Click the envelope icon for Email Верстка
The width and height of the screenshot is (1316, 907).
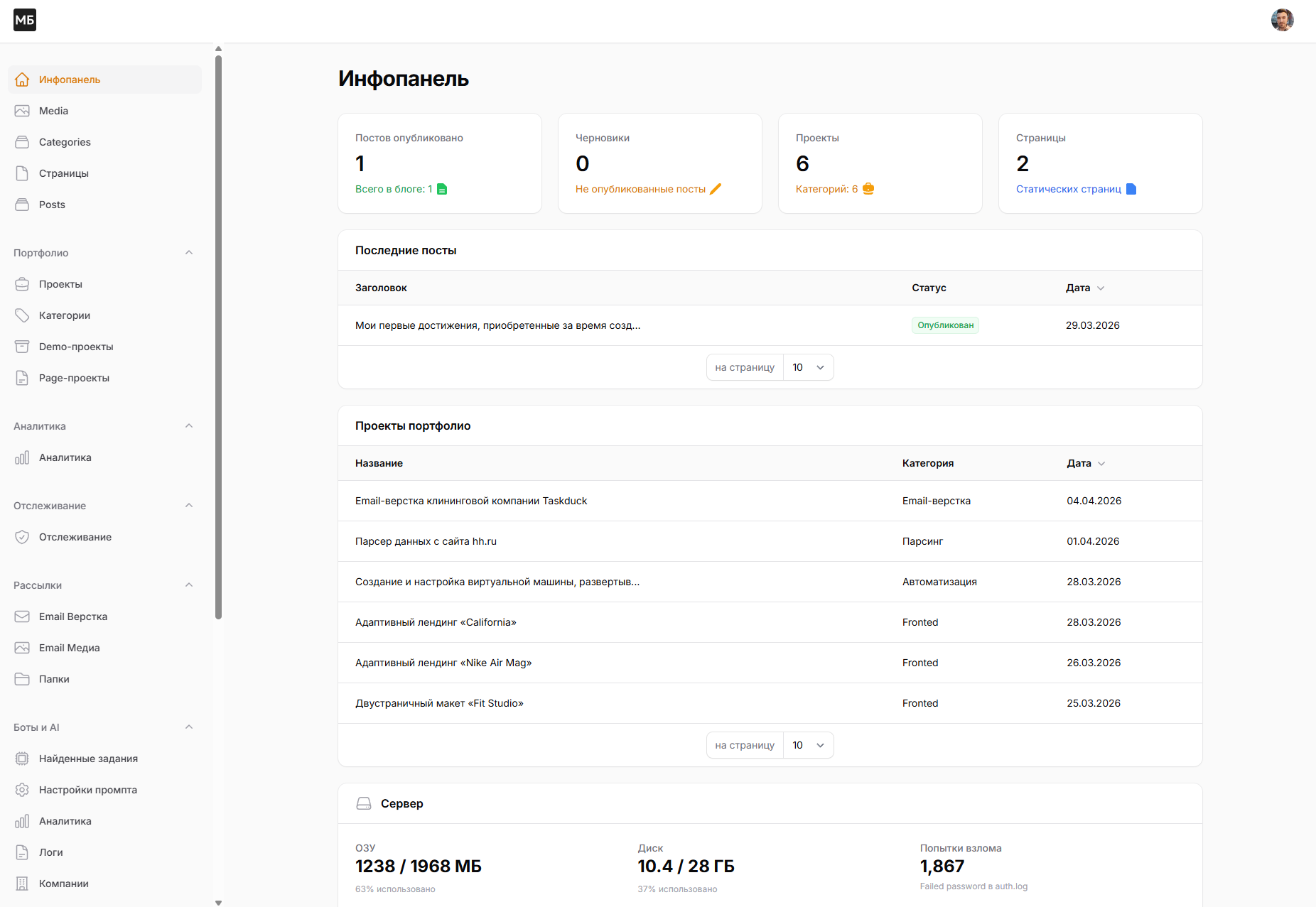22,617
